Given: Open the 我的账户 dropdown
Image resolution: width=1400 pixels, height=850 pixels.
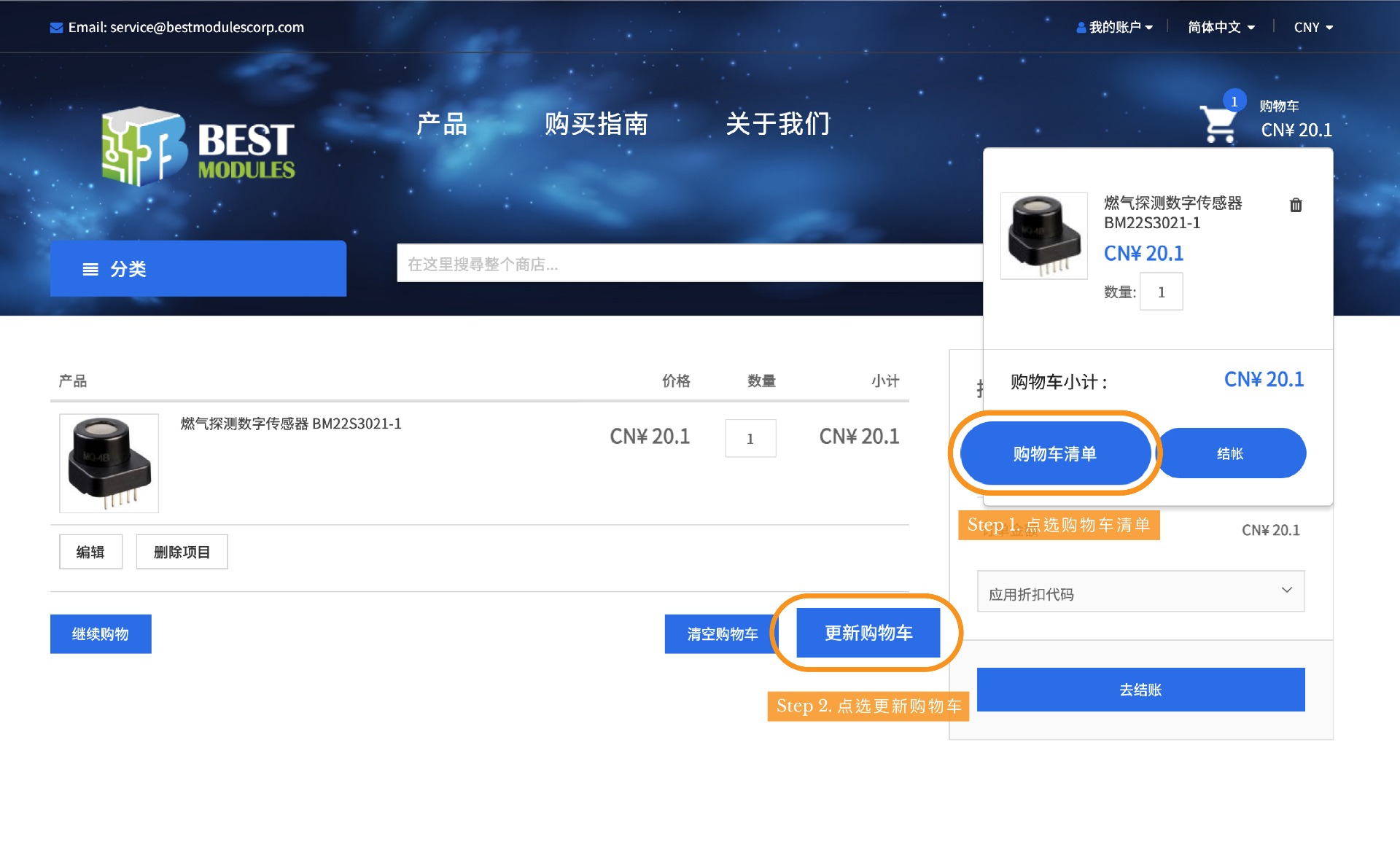Looking at the screenshot, I should click(x=1115, y=28).
